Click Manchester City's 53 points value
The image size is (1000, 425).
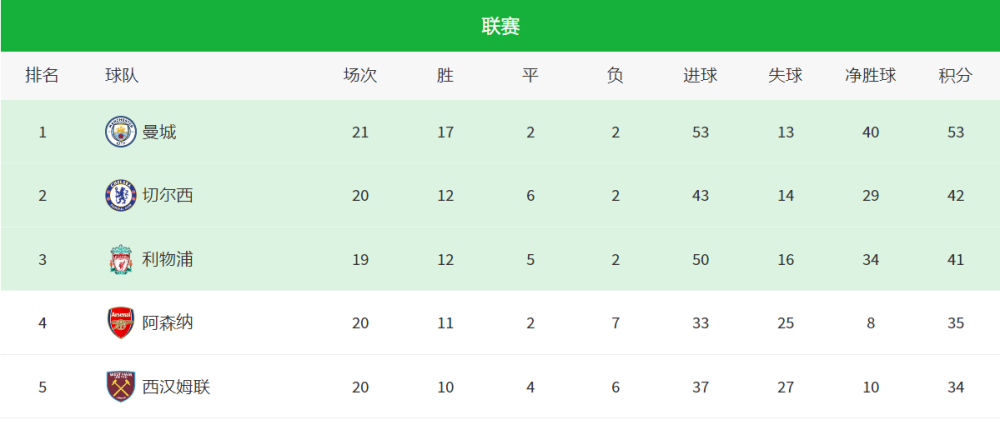click(x=956, y=132)
